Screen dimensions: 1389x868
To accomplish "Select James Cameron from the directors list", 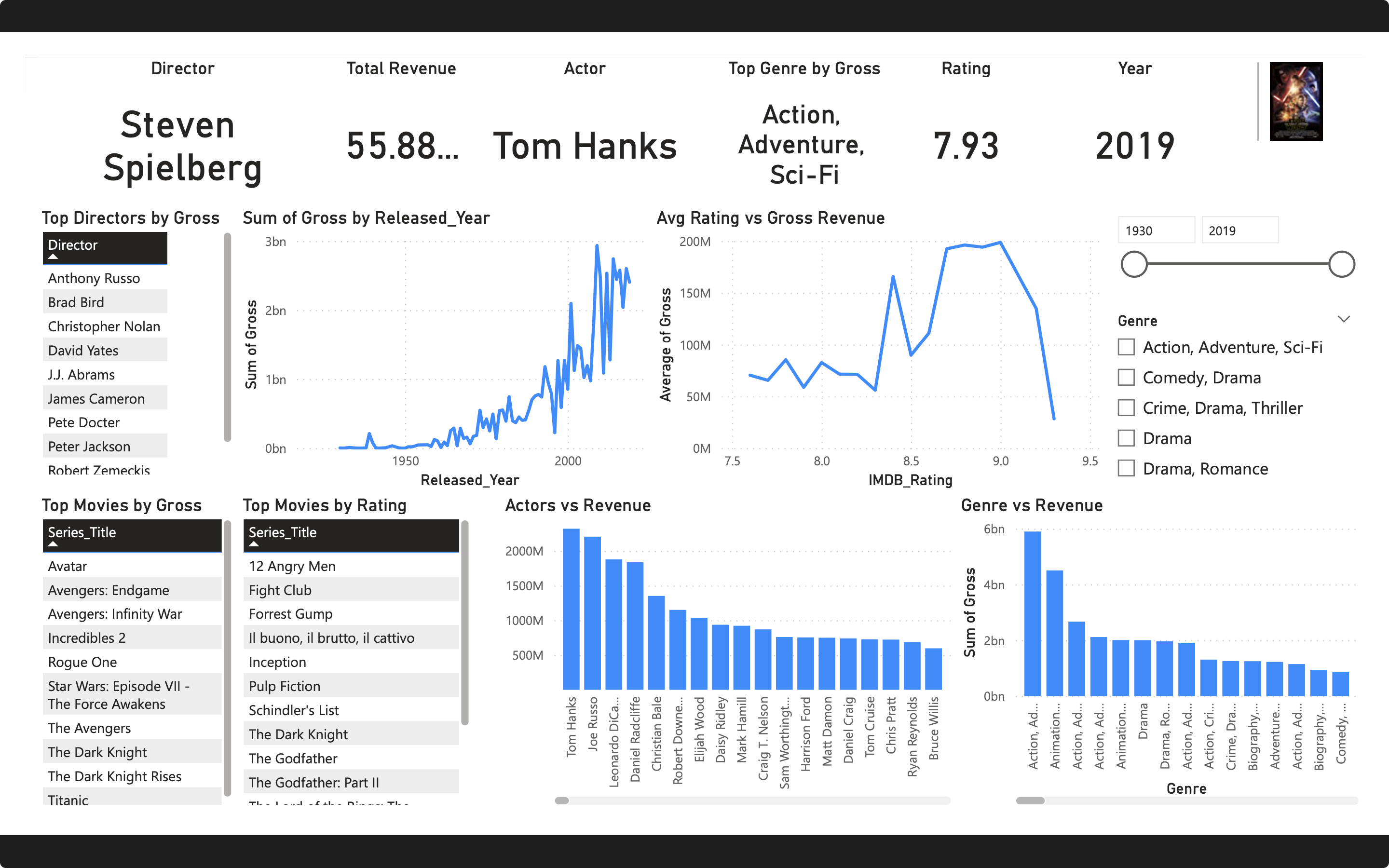I will point(96,398).
